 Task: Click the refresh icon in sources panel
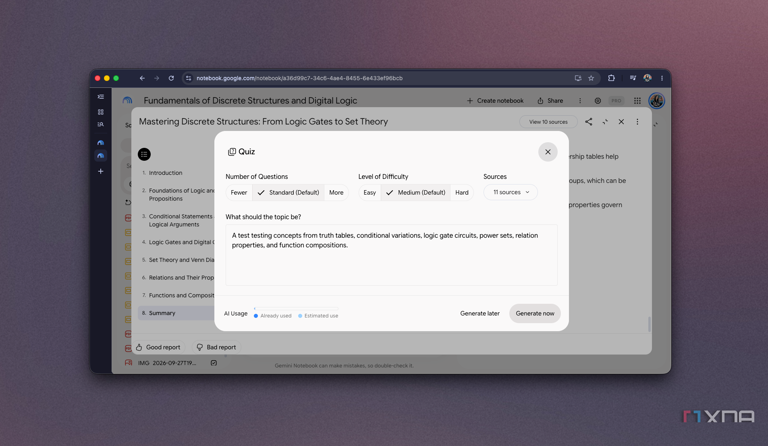tap(128, 202)
